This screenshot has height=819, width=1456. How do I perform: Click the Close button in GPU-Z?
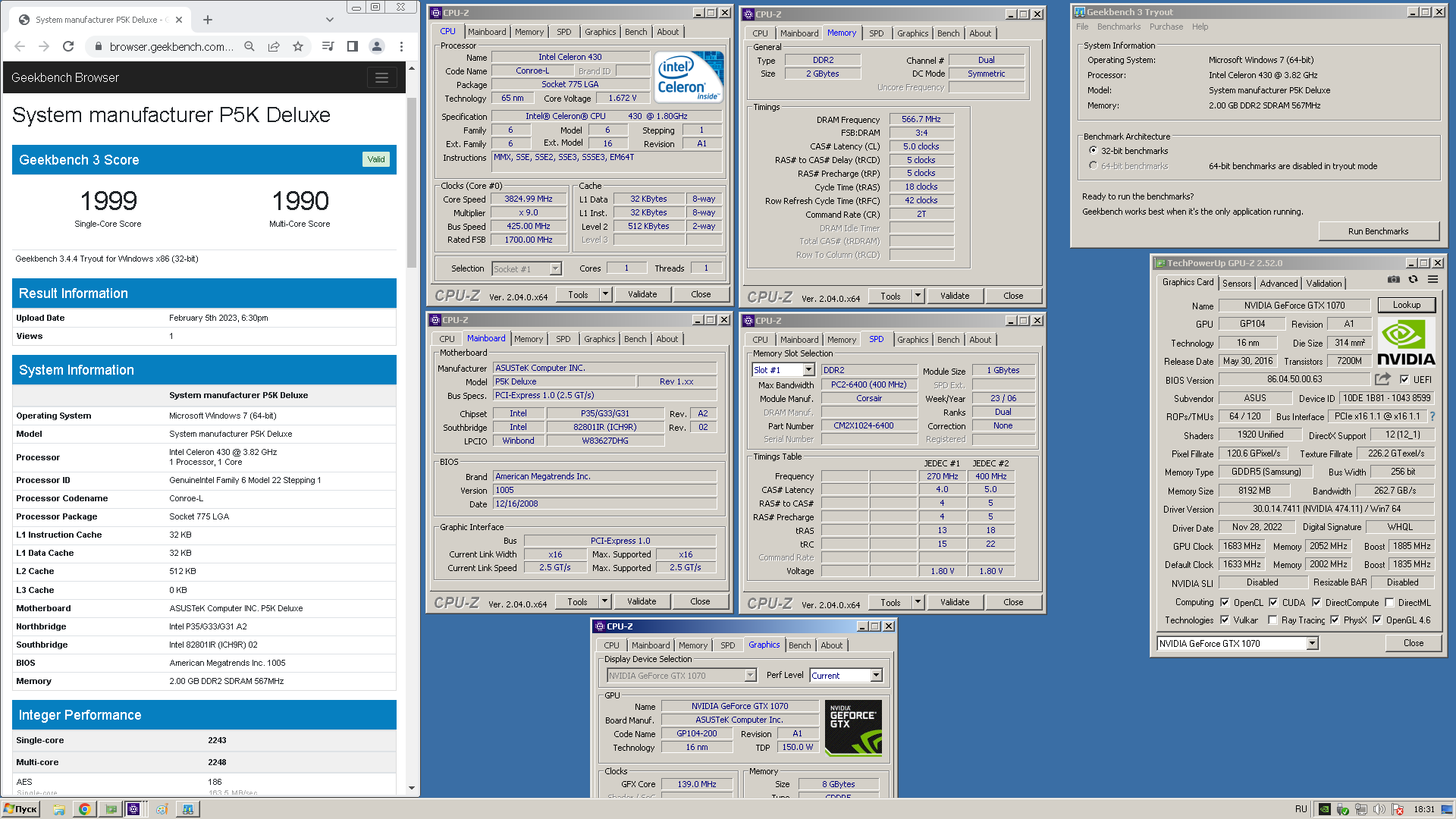pyautogui.click(x=1413, y=643)
